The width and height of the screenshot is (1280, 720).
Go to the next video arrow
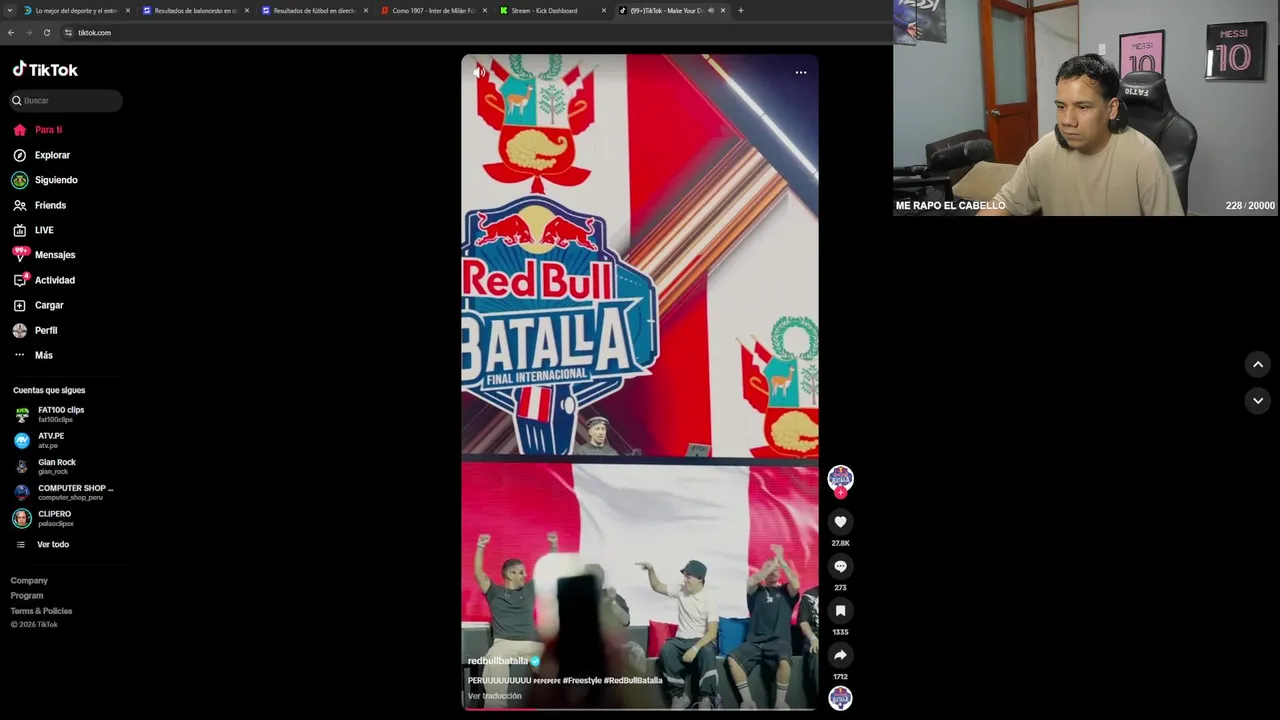[1258, 400]
